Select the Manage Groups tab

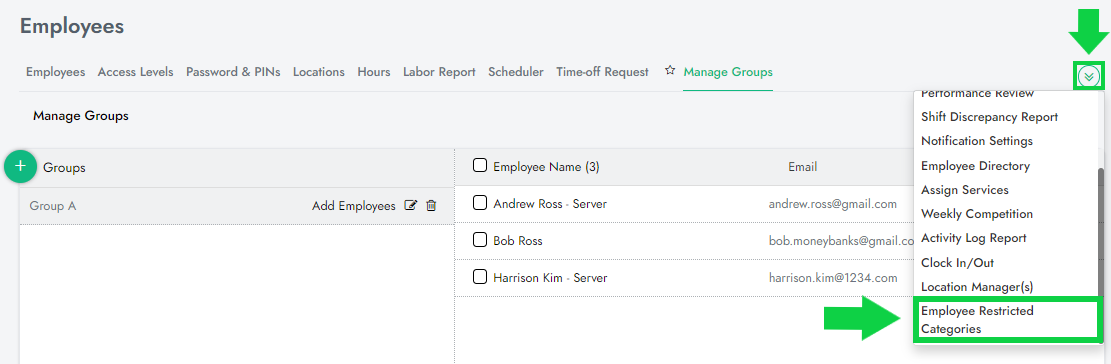tap(728, 72)
